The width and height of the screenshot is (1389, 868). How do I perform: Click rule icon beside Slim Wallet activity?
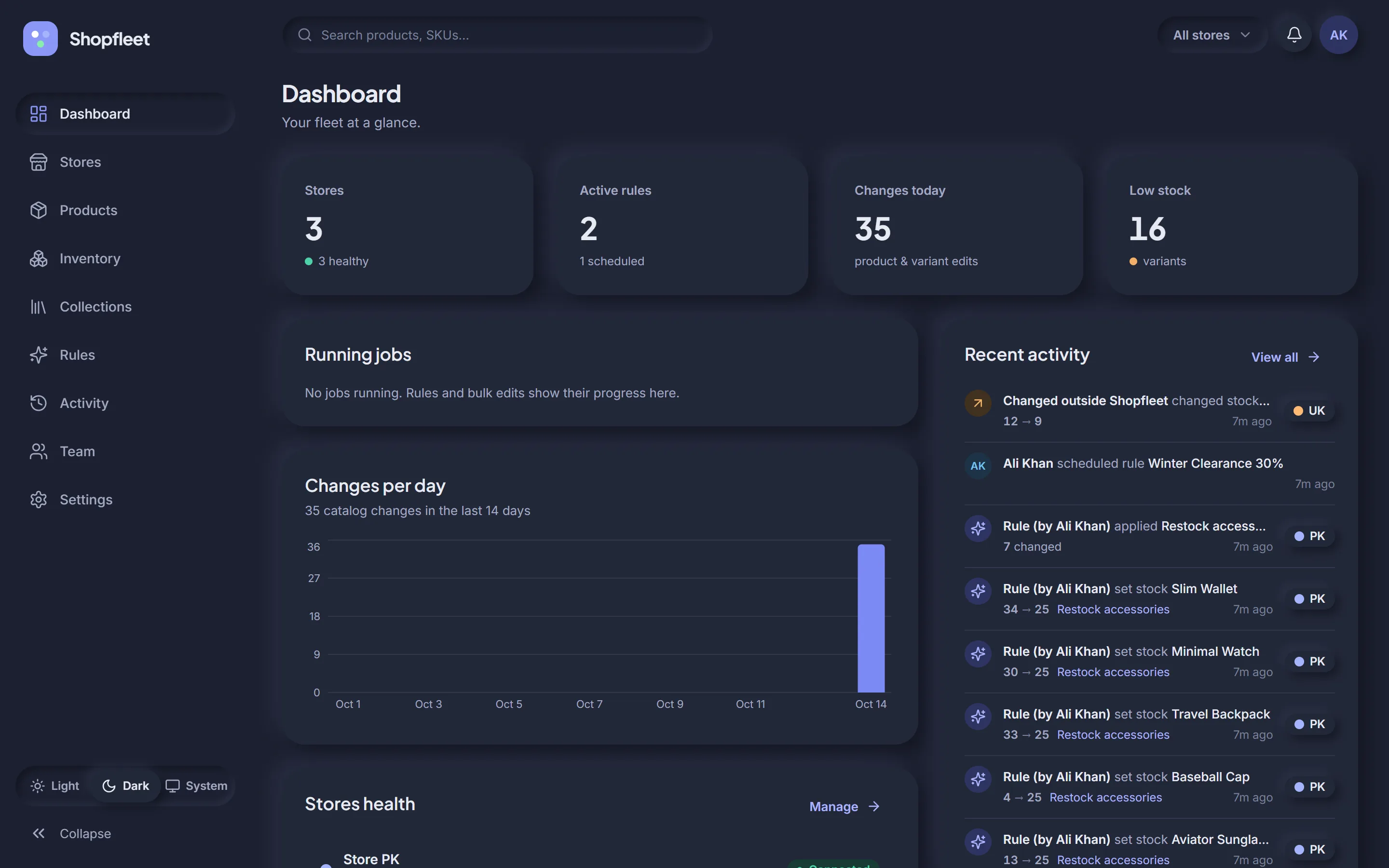pos(978,591)
